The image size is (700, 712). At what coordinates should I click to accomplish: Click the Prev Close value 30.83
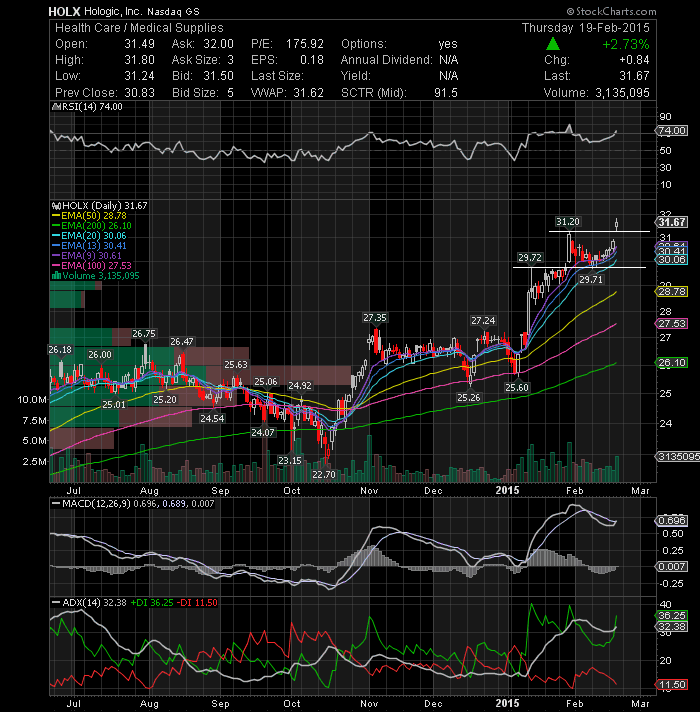click(x=140, y=93)
